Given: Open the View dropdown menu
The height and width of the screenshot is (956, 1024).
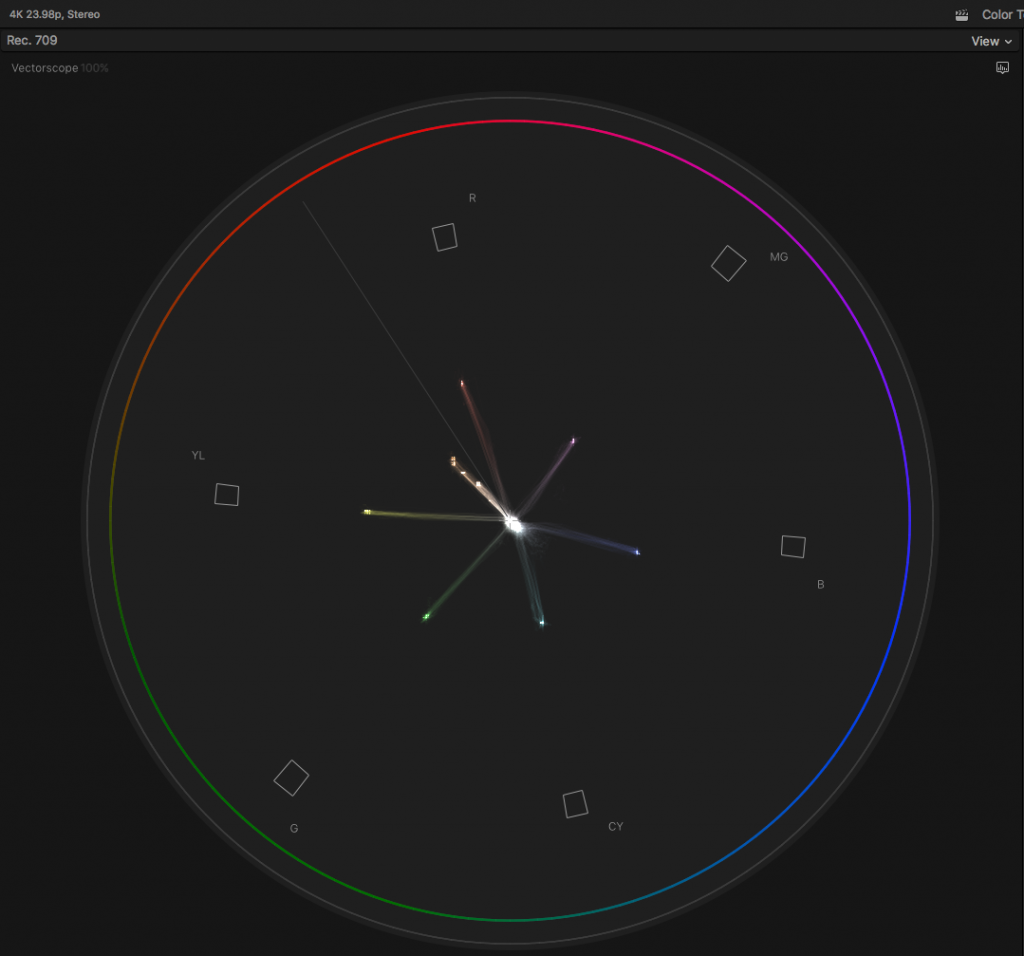Looking at the screenshot, I should pos(991,41).
